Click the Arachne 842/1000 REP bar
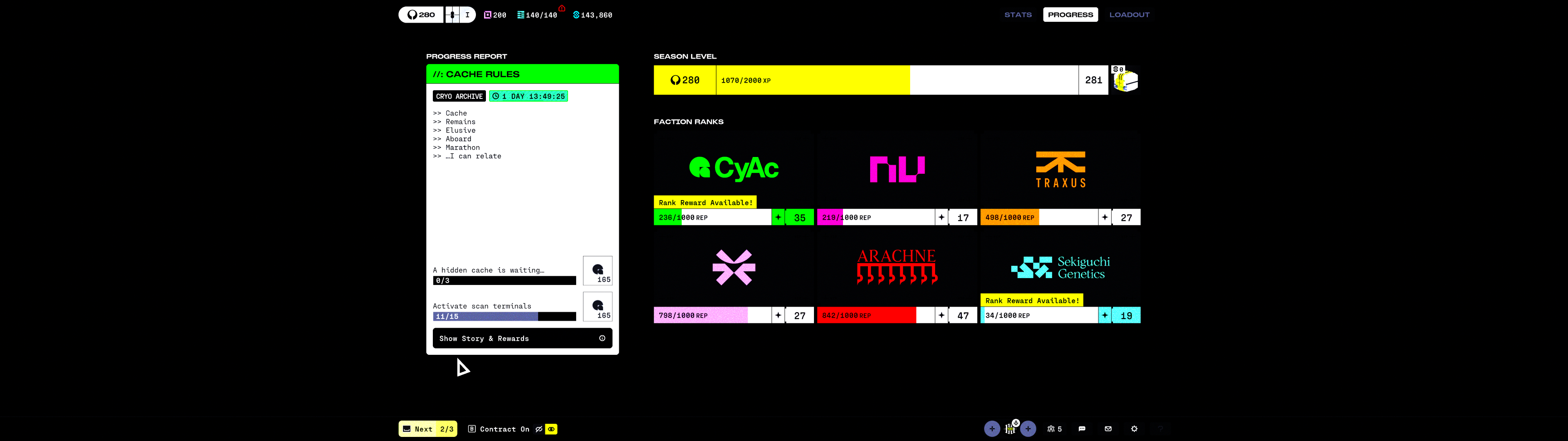The image size is (1568, 441). 876,315
